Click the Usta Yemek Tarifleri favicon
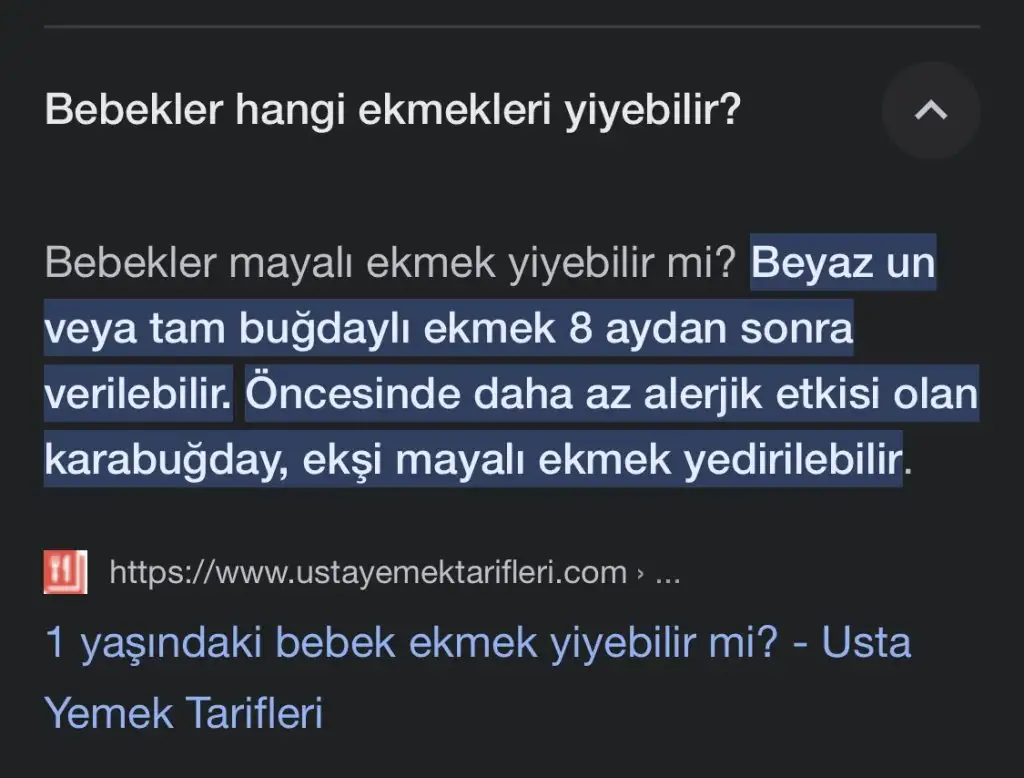This screenshot has width=1024, height=778. click(65, 573)
